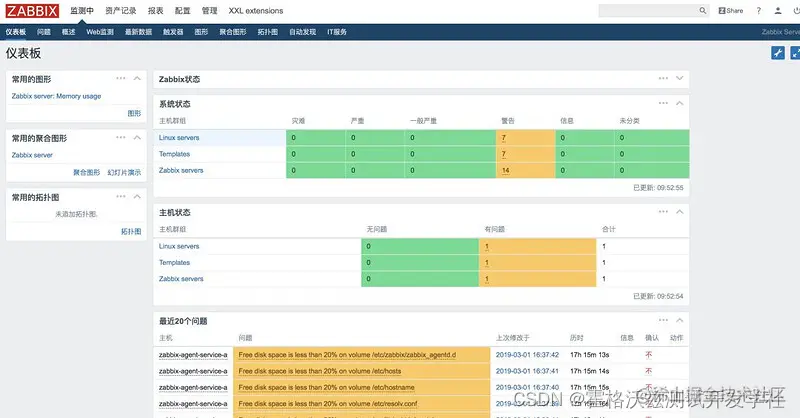Switch to the 概述 submenu tab
The height and width of the screenshot is (418, 800).
pyautogui.click(x=68, y=32)
